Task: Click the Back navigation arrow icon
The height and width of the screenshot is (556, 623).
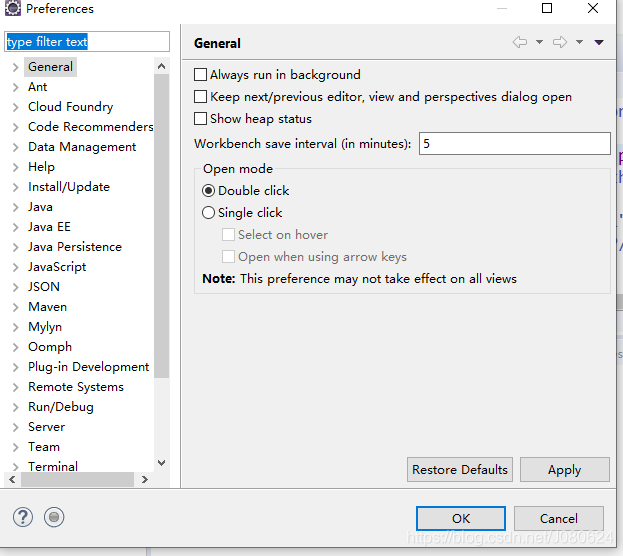Action: [x=520, y=42]
